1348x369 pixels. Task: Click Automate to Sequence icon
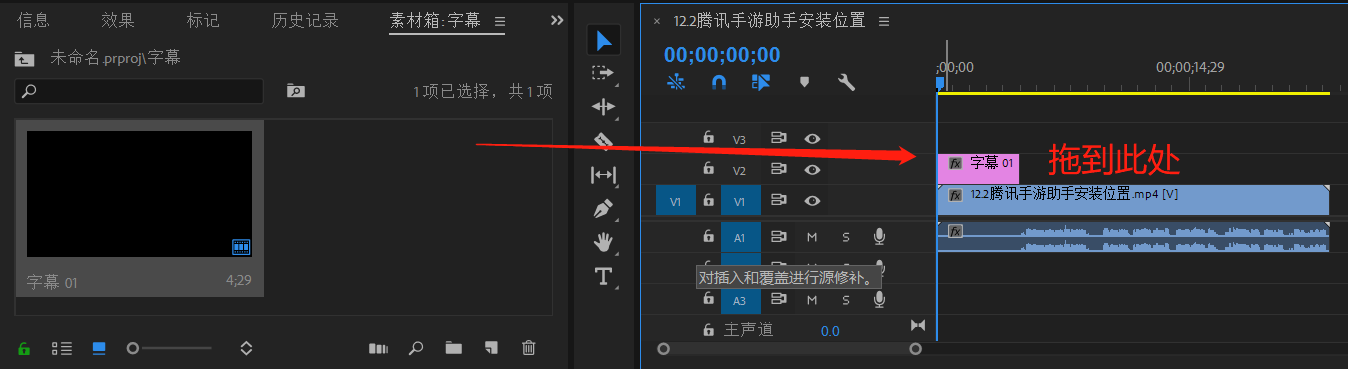(x=379, y=348)
